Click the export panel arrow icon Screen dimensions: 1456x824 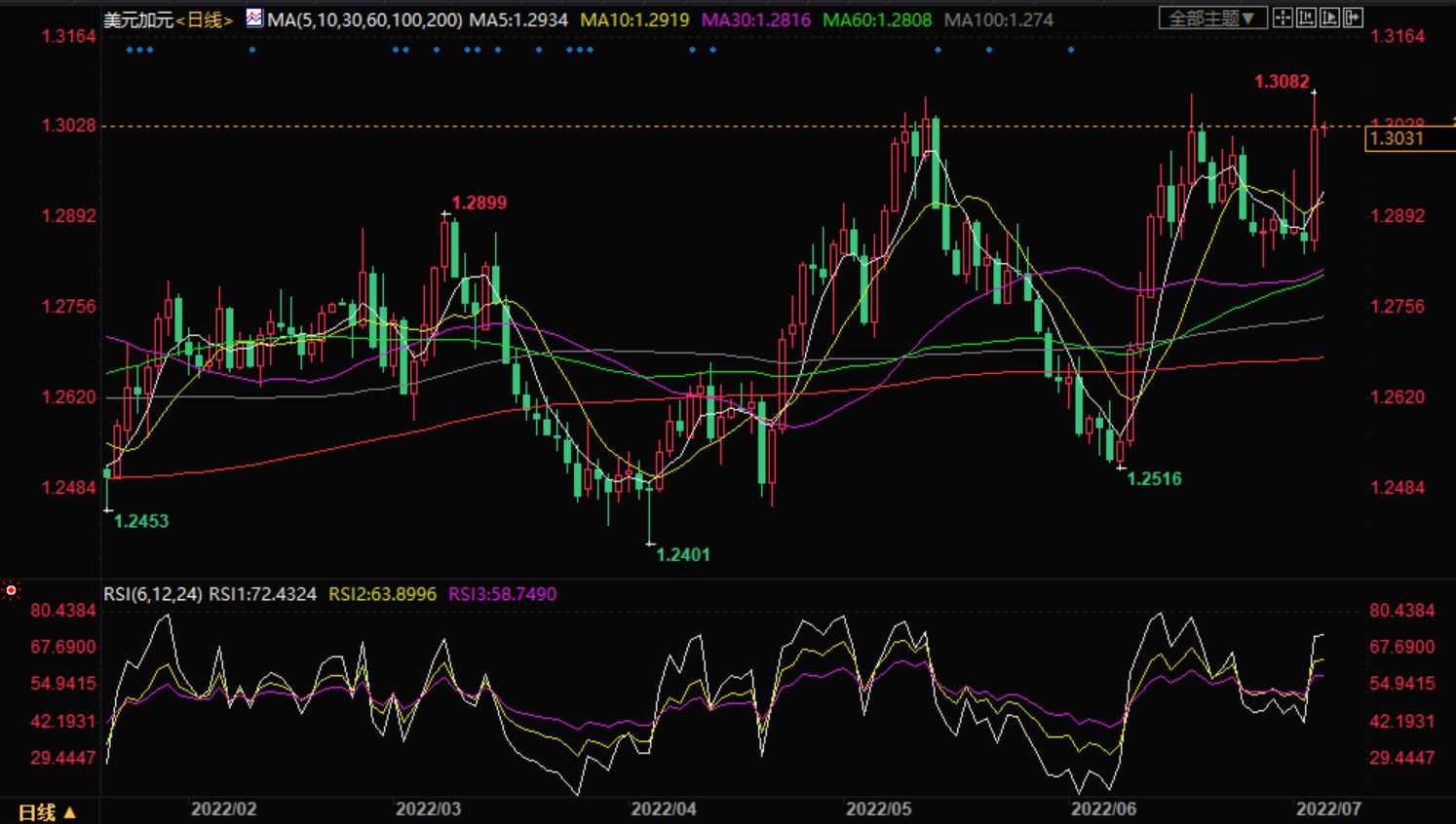(1353, 19)
